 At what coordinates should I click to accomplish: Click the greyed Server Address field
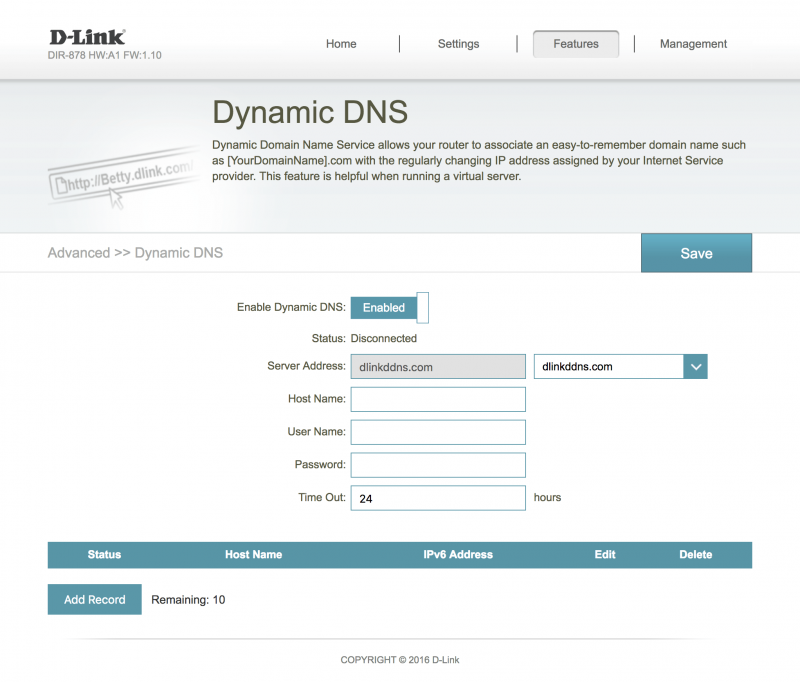pos(438,367)
